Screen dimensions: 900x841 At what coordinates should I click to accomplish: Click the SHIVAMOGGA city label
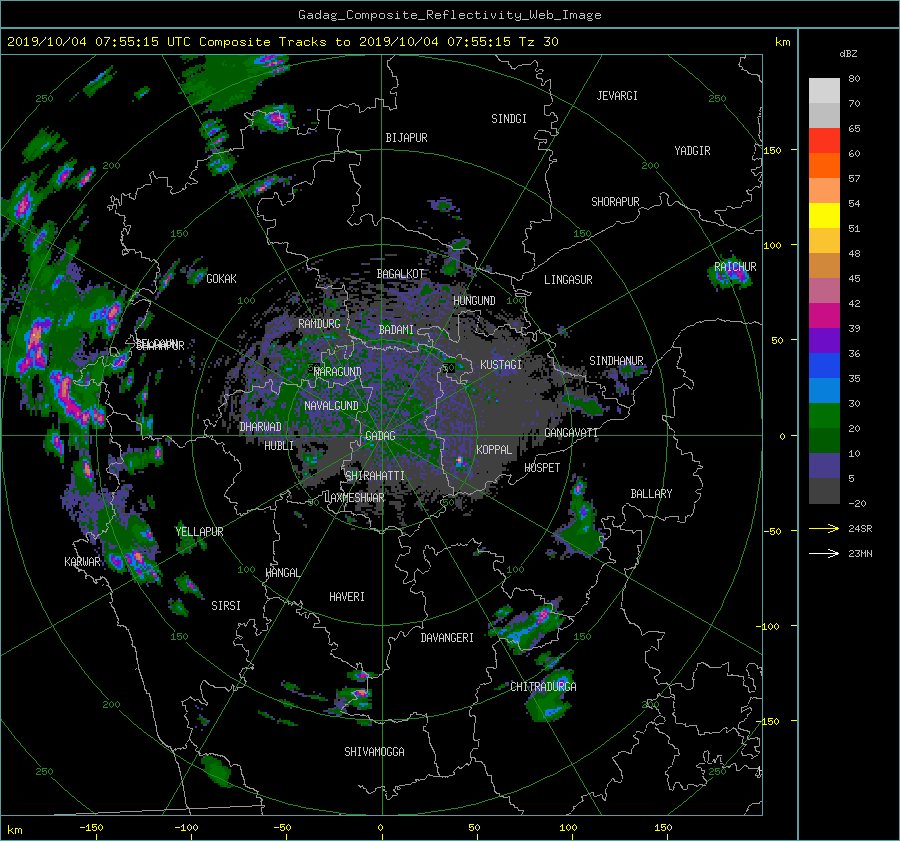coord(374,752)
